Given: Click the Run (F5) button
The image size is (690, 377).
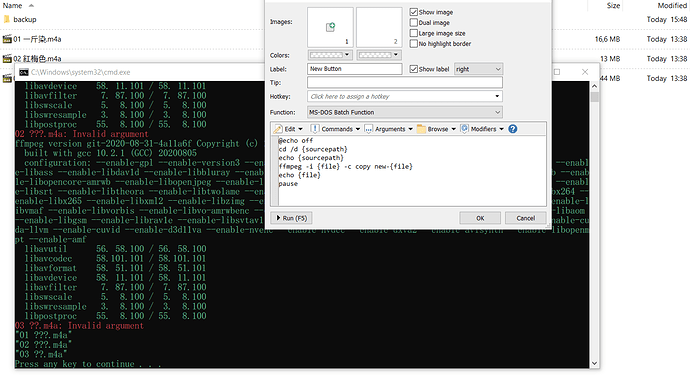Looking at the screenshot, I should [x=291, y=218].
